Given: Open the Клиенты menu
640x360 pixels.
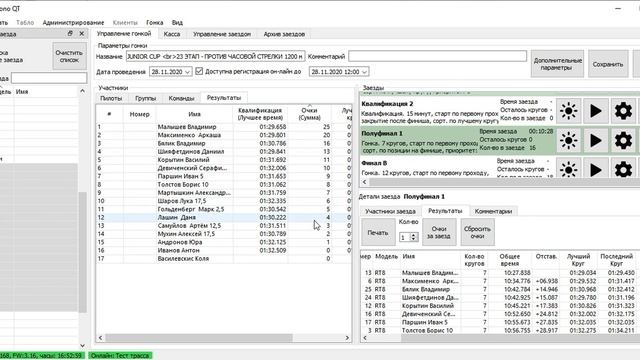Looking at the screenshot, I should 125,22.
